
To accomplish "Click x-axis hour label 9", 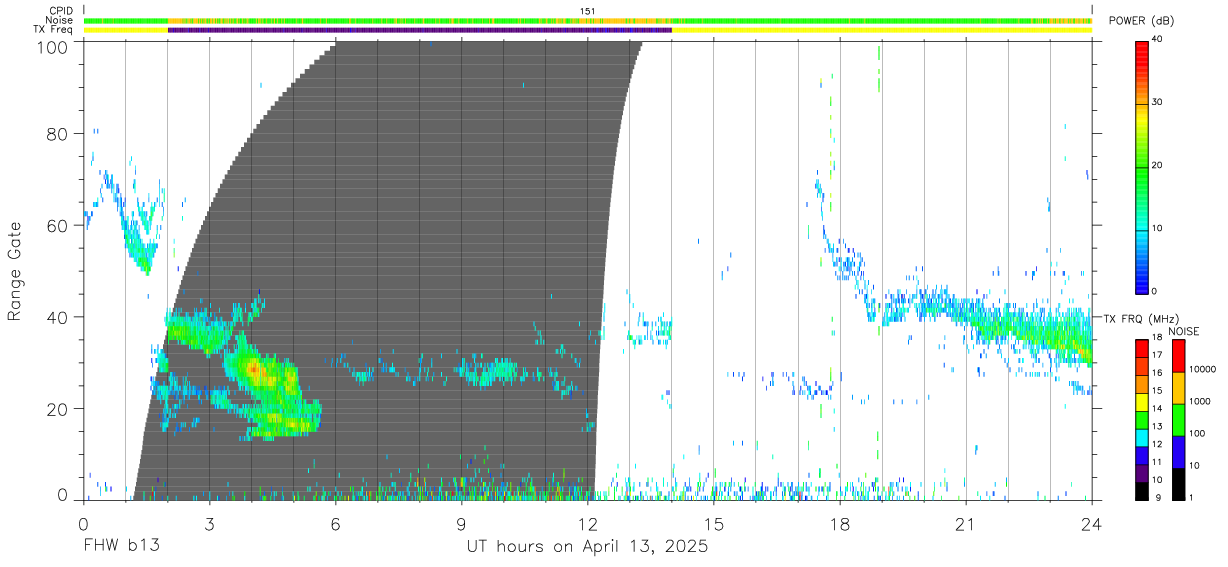I will (x=461, y=524).
